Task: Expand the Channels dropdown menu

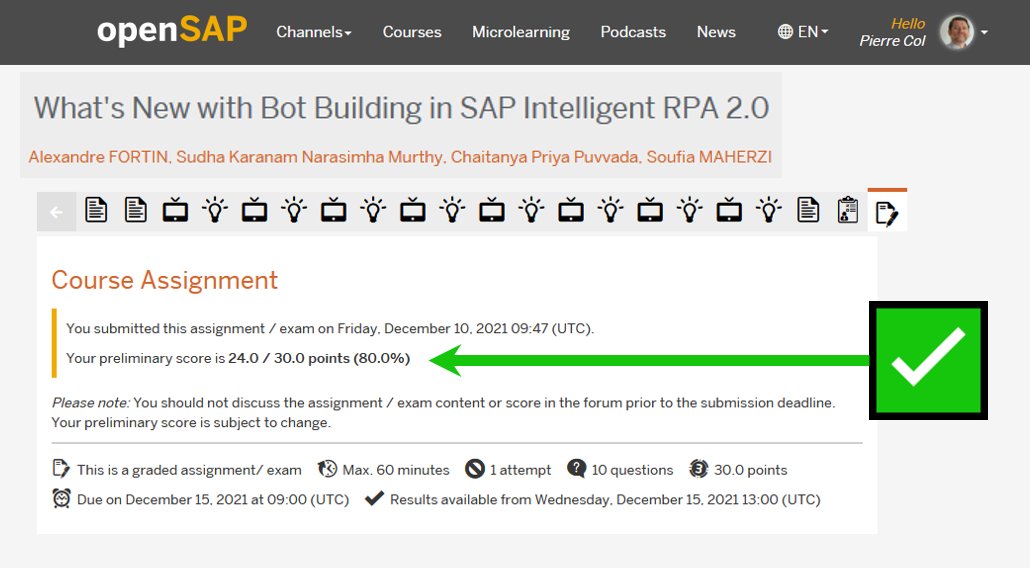Action: pyautogui.click(x=313, y=32)
